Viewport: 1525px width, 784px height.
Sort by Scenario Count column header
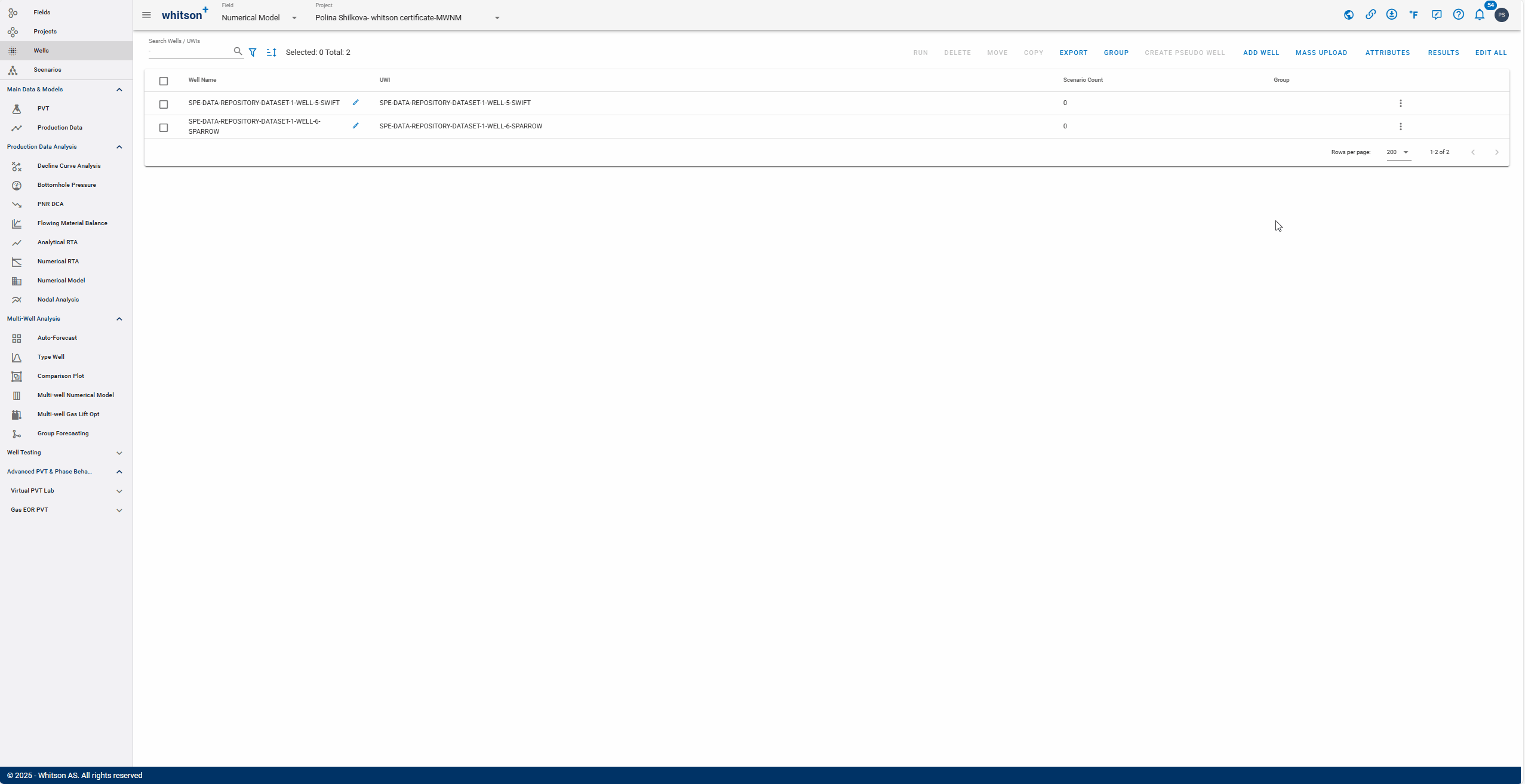pyautogui.click(x=1083, y=80)
